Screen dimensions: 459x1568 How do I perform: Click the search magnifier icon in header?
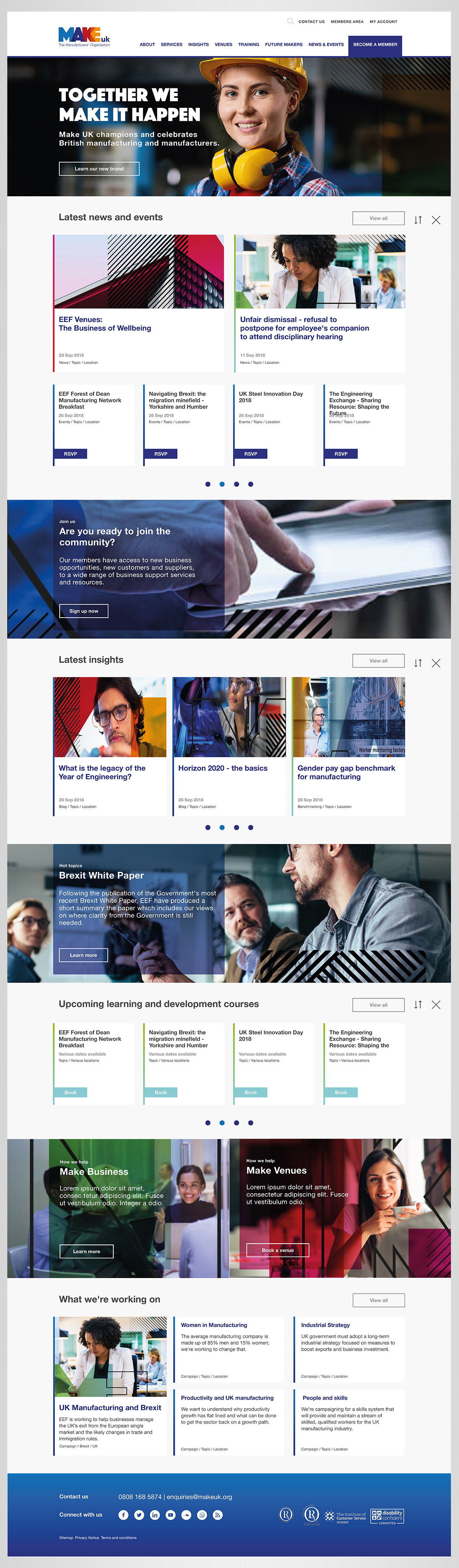290,21
